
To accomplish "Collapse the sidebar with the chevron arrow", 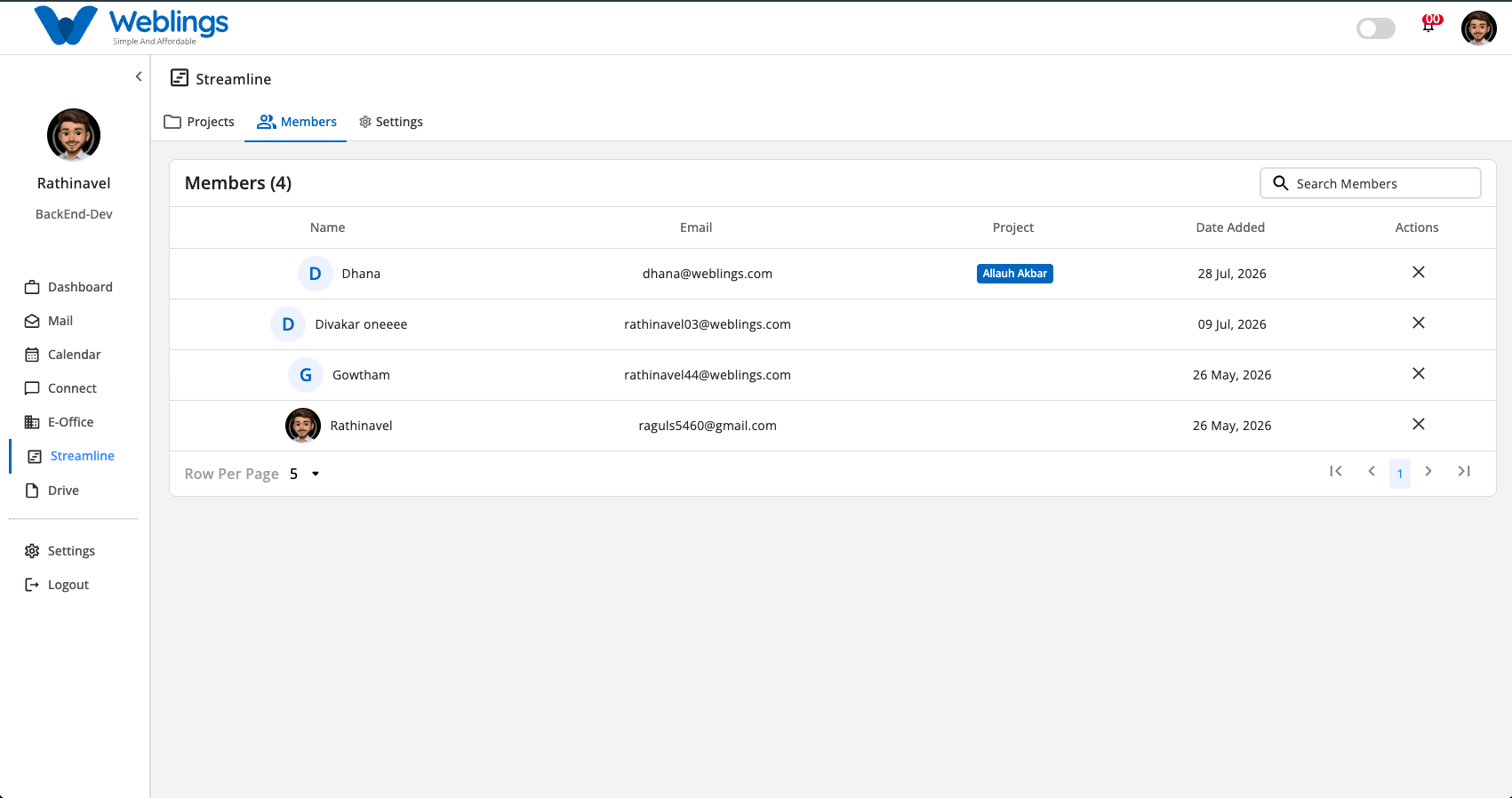I will (139, 76).
